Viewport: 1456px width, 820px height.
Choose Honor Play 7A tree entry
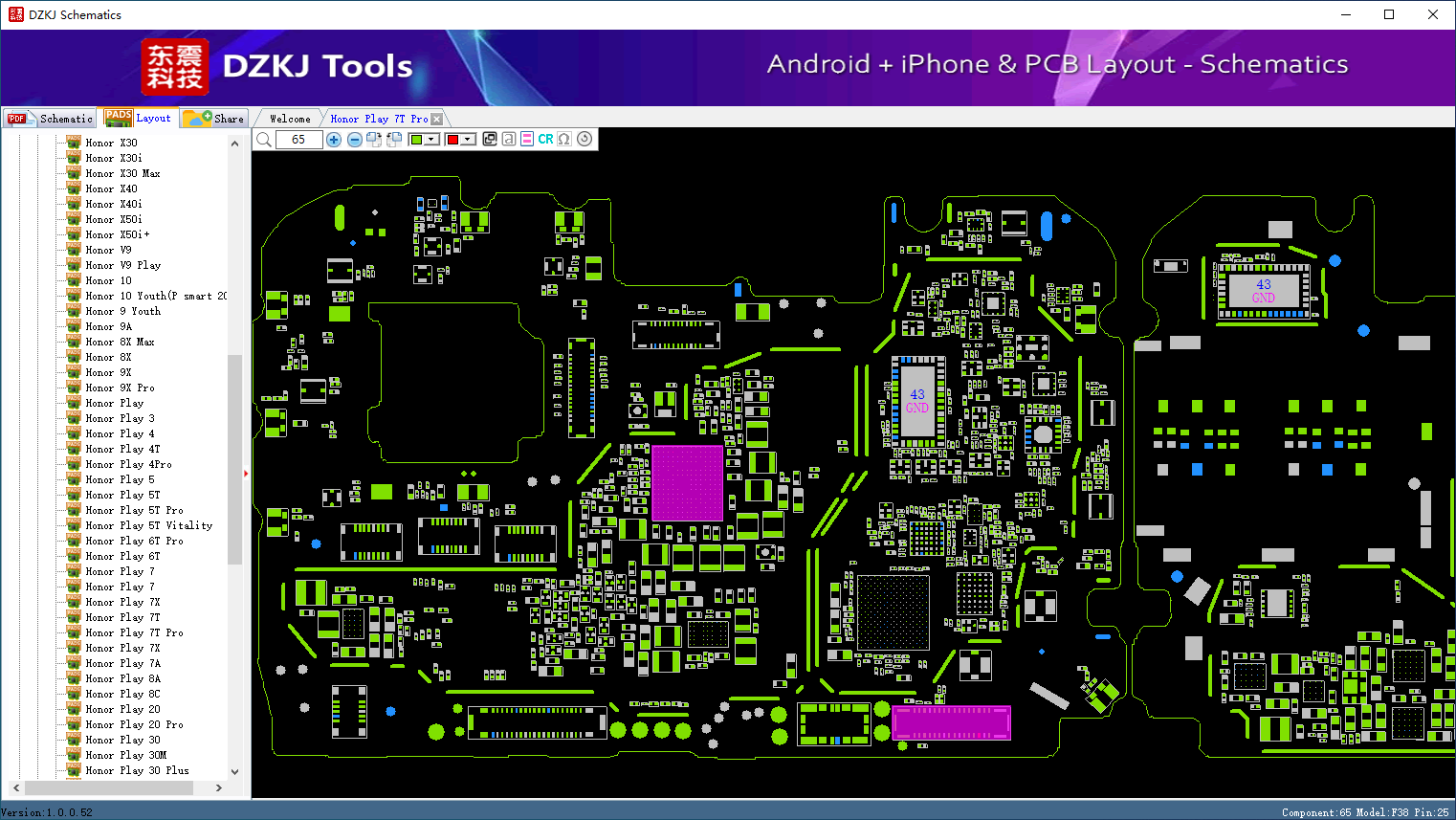point(122,663)
